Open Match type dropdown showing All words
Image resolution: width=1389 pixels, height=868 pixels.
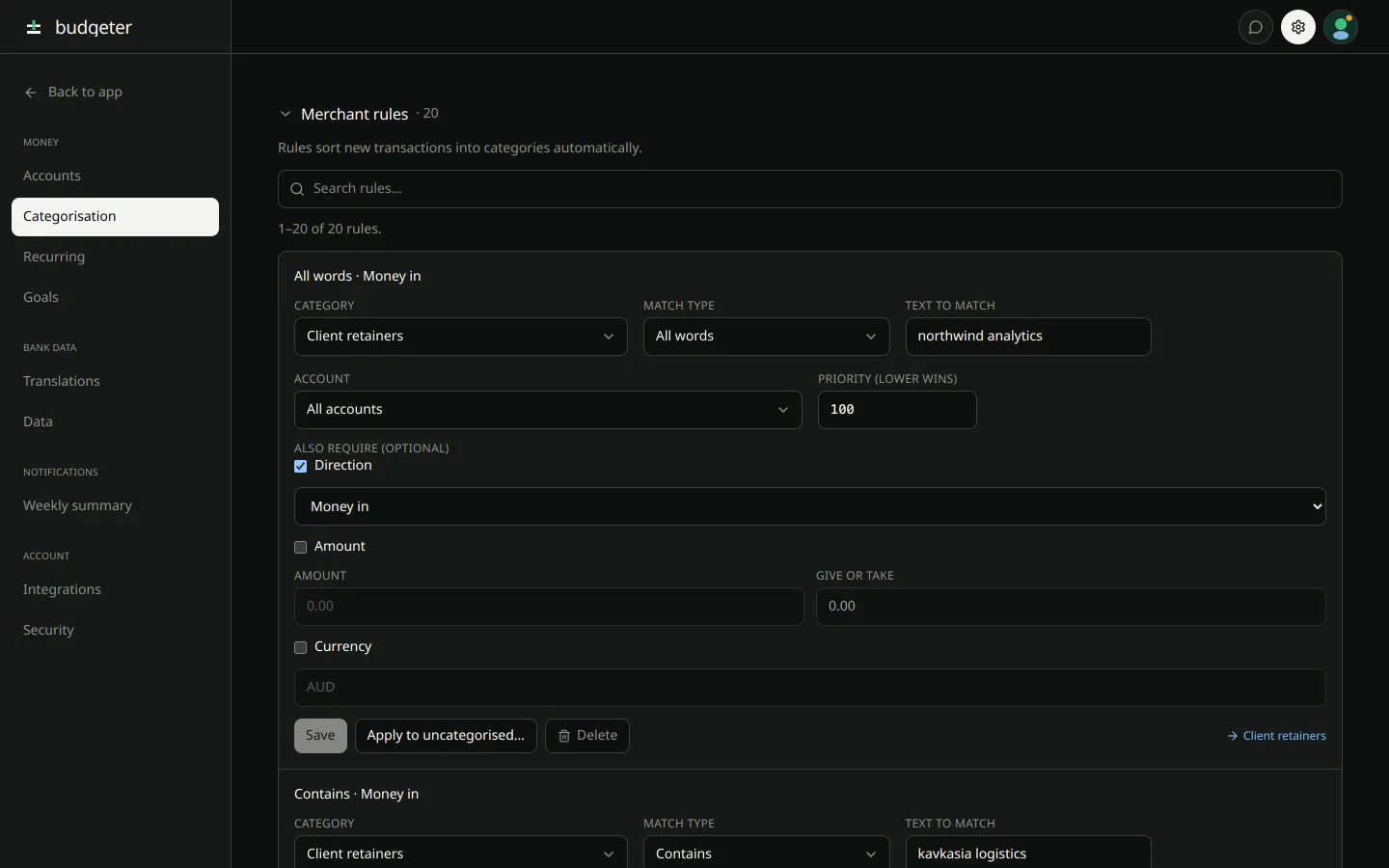coord(767,337)
